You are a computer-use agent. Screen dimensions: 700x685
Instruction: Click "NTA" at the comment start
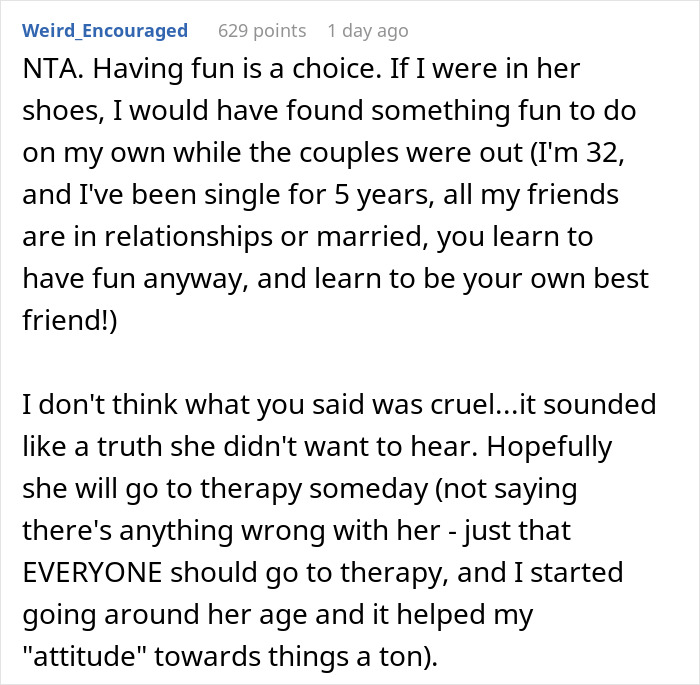46,71
